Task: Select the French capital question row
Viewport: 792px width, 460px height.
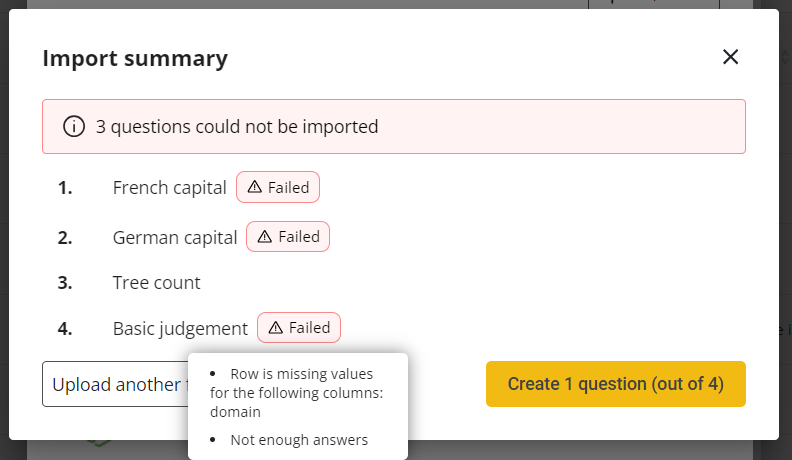Action: point(170,187)
